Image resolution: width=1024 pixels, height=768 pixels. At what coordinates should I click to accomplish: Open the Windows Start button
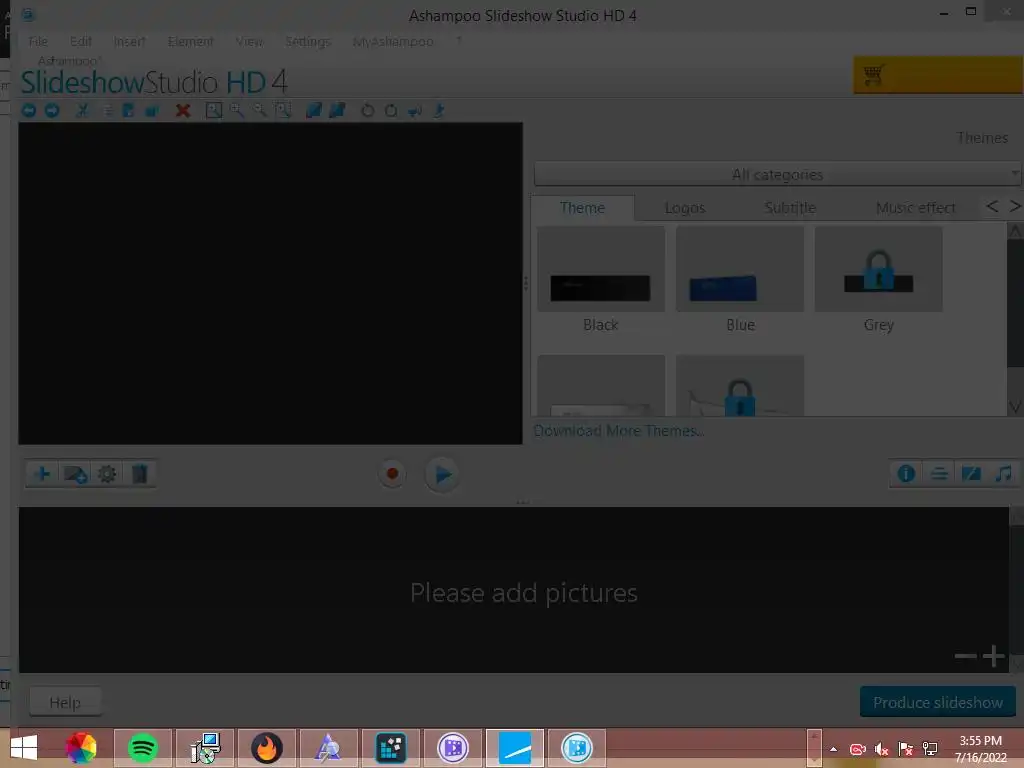point(24,748)
